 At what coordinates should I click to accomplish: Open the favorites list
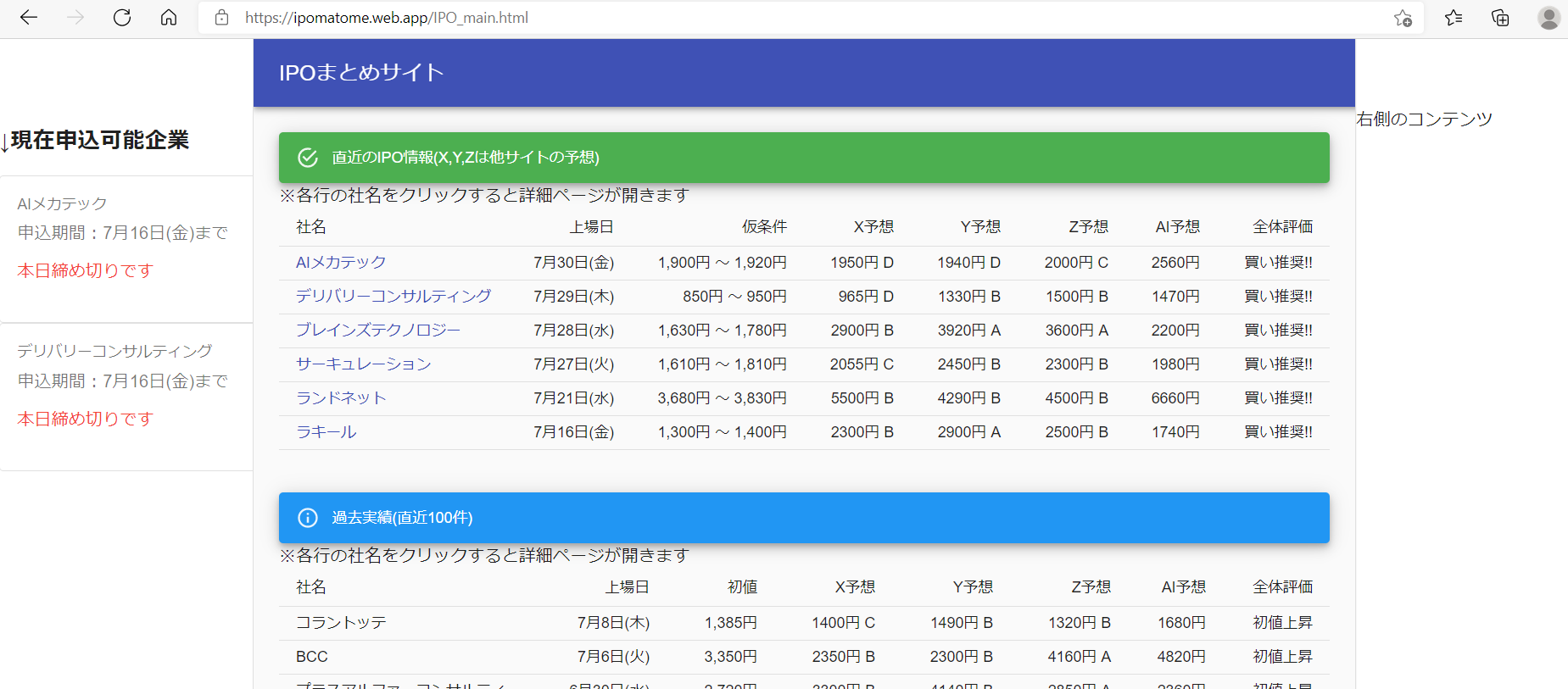(1454, 18)
